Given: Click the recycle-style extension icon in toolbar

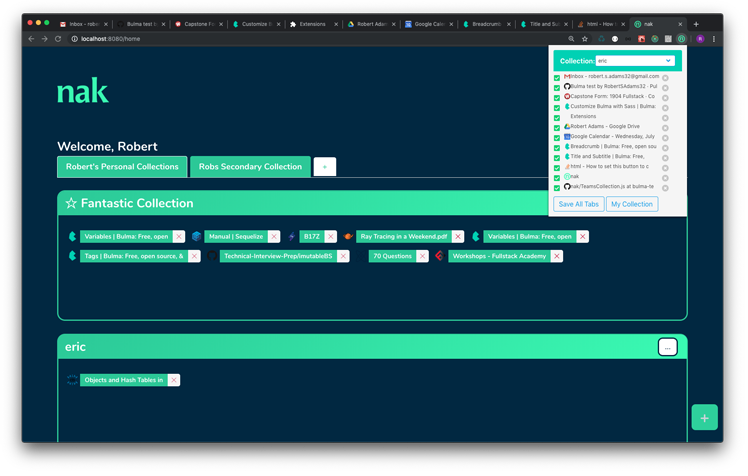Looking at the screenshot, I should [602, 39].
